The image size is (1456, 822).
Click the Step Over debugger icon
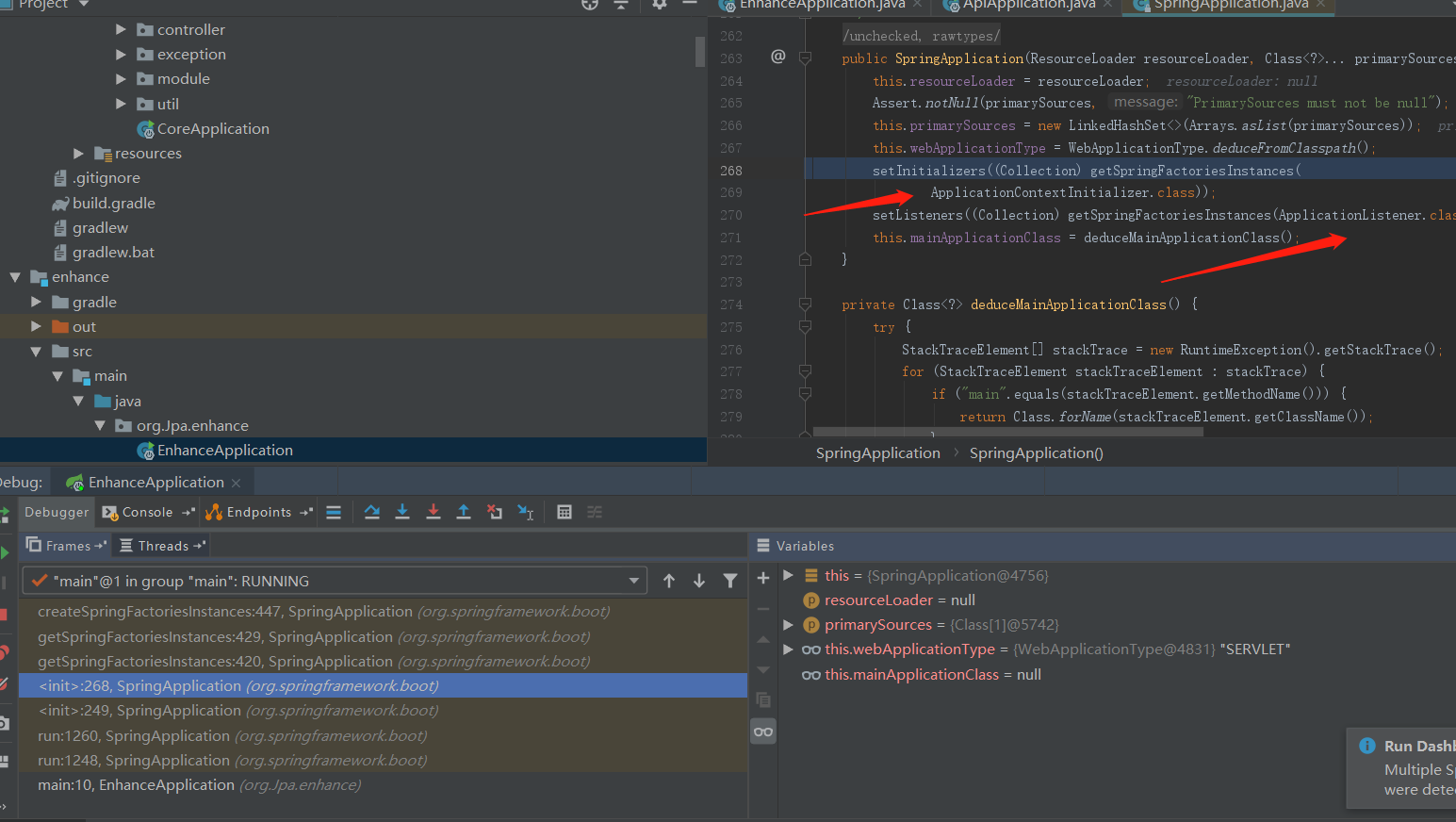[372, 512]
